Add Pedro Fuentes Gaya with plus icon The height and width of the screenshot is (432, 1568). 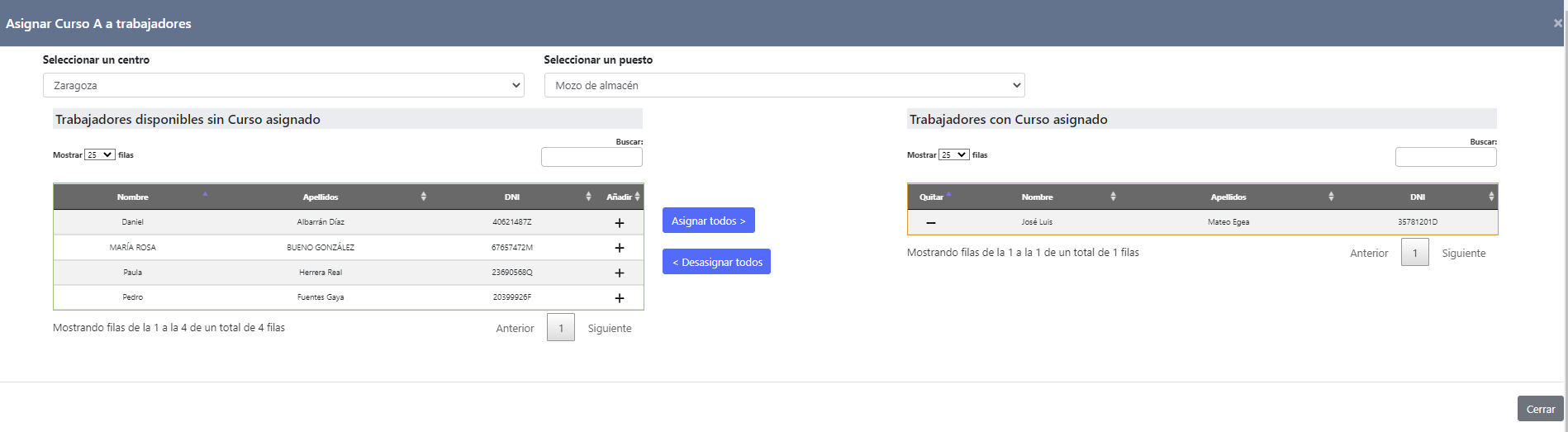tap(620, 297)
